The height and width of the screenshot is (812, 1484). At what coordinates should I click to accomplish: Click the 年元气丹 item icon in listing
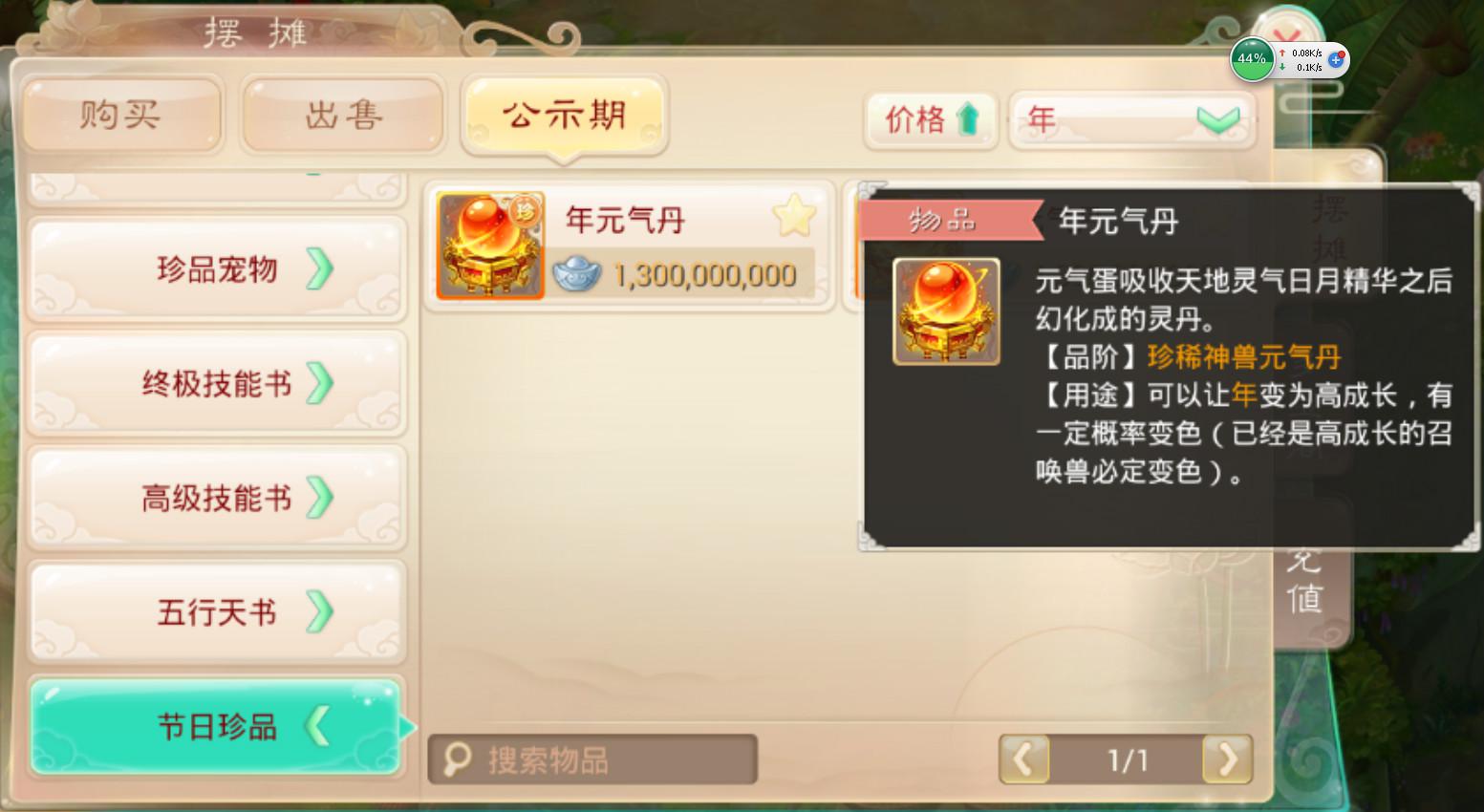coord(490,246)
